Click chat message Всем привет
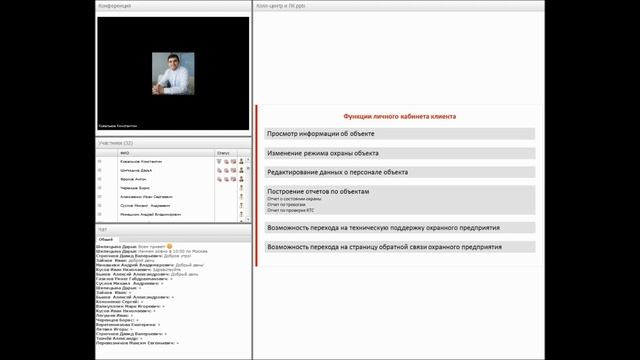 (x=151, y=247)
